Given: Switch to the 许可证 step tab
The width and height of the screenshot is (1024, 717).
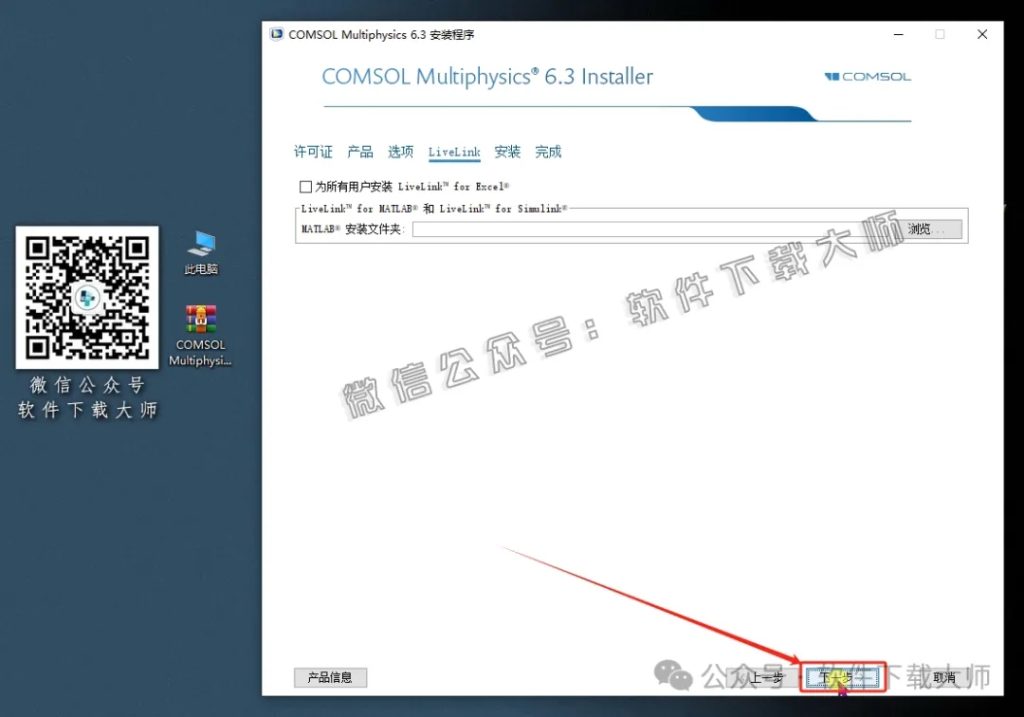Looking at the screenshot, I should pyautogui.click(x=312, y=151).
